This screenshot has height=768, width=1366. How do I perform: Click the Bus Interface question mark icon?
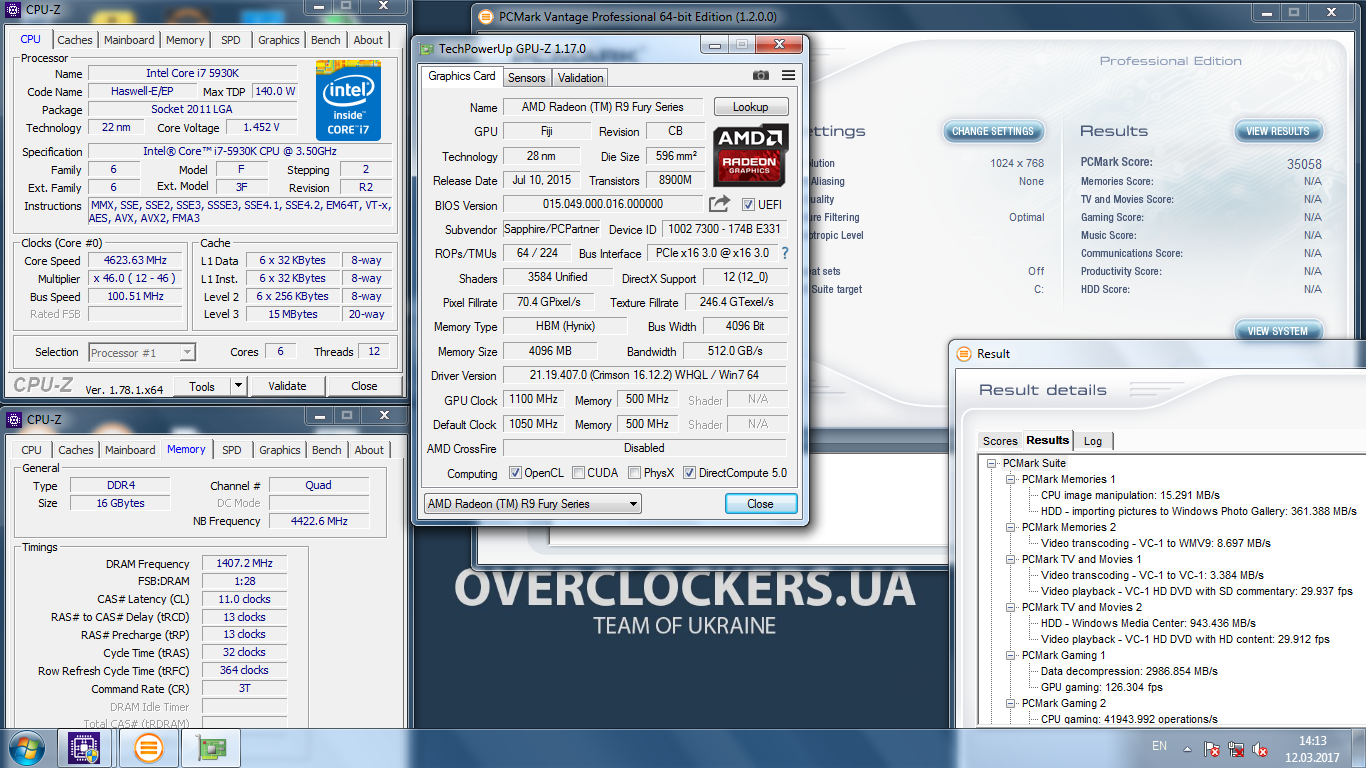click(785, 253)
